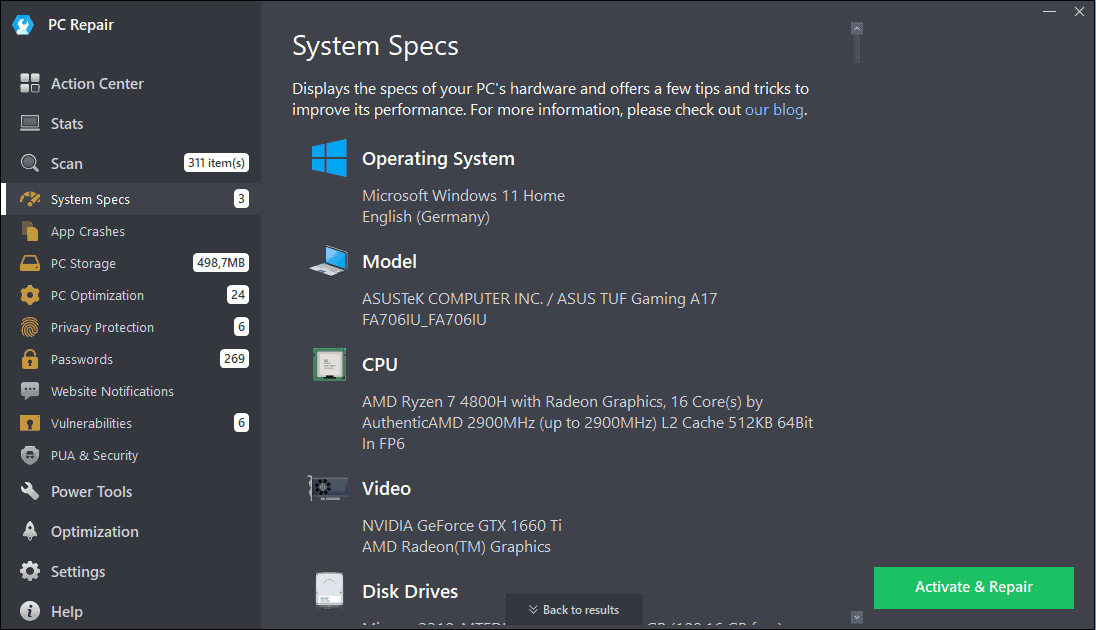
Task: Click the scrollbar up arrow
Action: [857, 29]
